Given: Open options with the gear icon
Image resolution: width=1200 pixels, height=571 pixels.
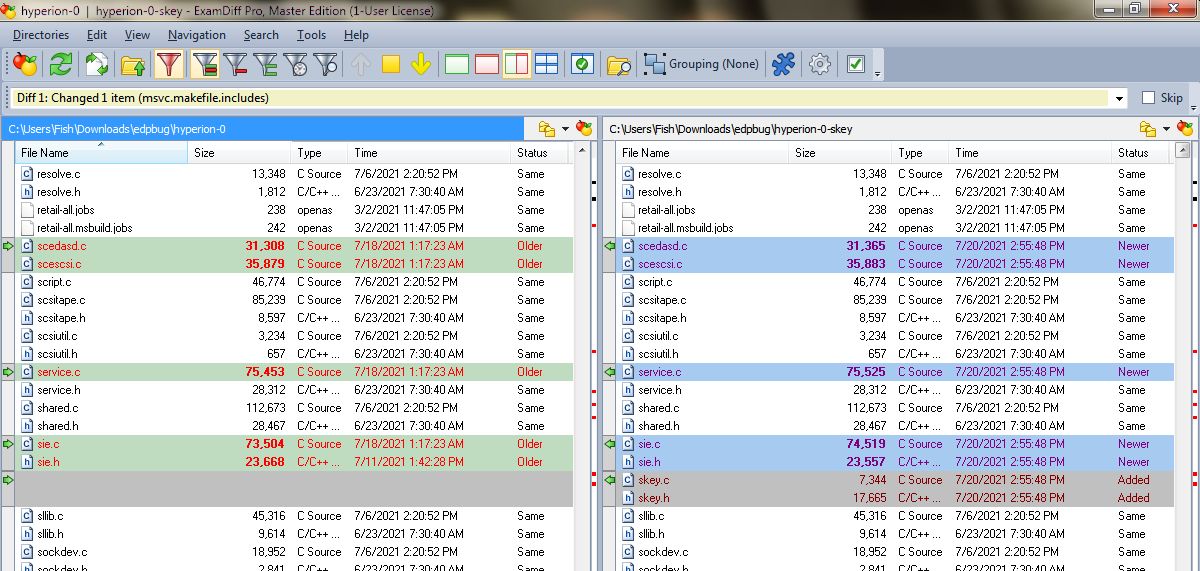Looking at the screenshot, I should tap(820, 65).
